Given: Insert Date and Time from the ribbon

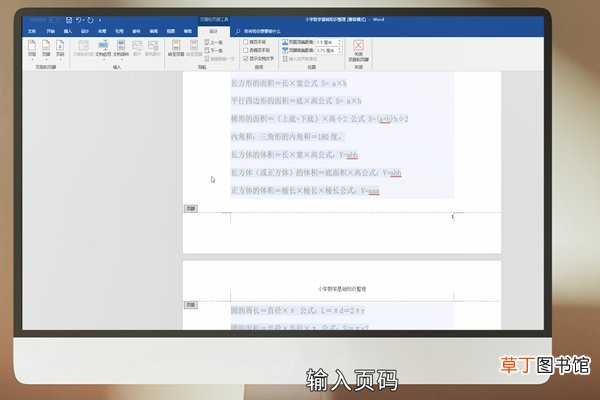Looking at the screenshot, I should (83, 48).
